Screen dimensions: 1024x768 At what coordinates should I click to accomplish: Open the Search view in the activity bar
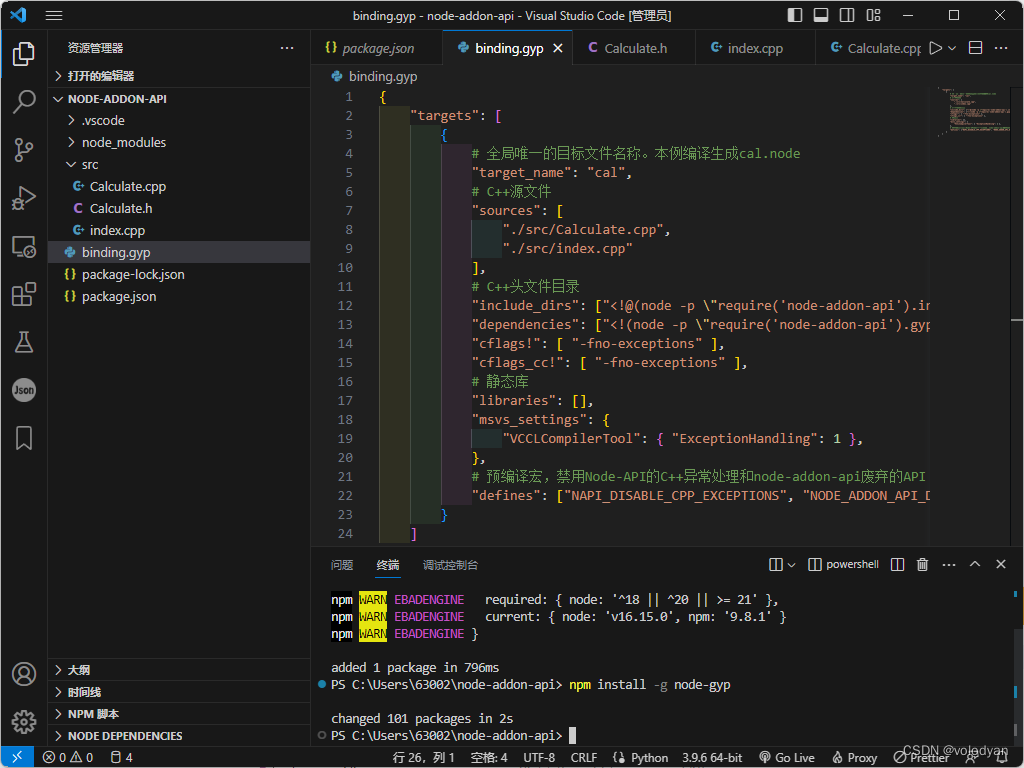(x=24, y=102)
